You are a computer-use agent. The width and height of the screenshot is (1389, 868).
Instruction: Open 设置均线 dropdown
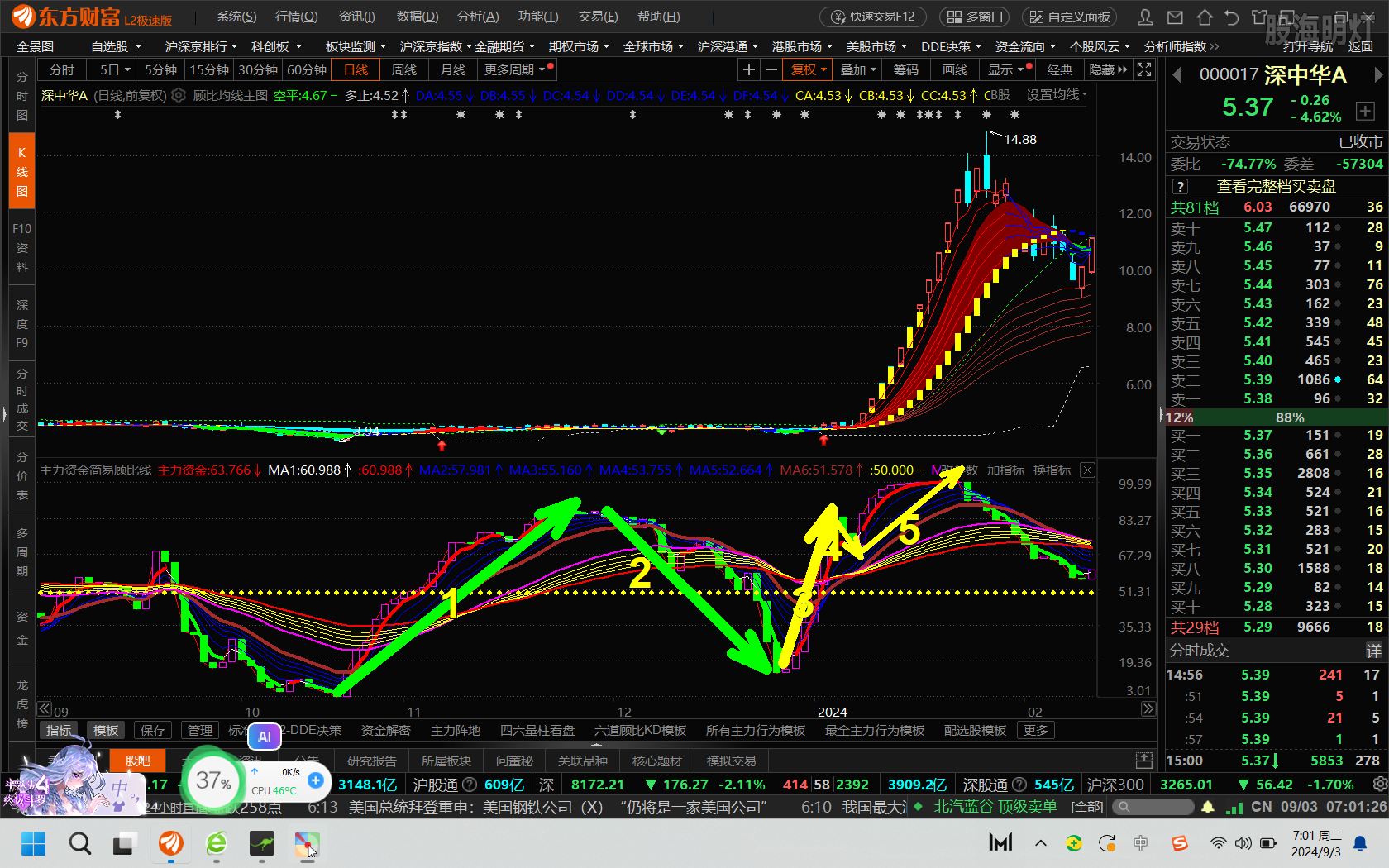[1057, 95]
